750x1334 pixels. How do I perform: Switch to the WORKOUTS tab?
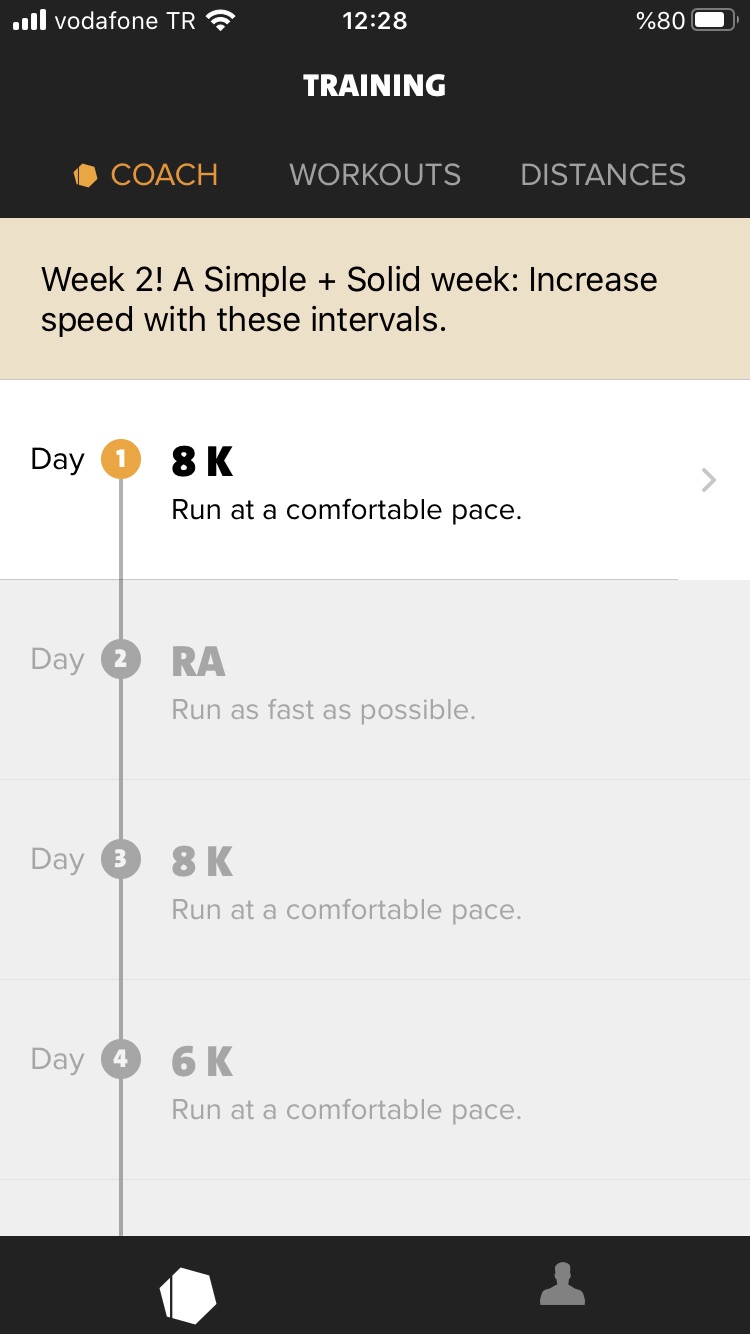(375, 175)
